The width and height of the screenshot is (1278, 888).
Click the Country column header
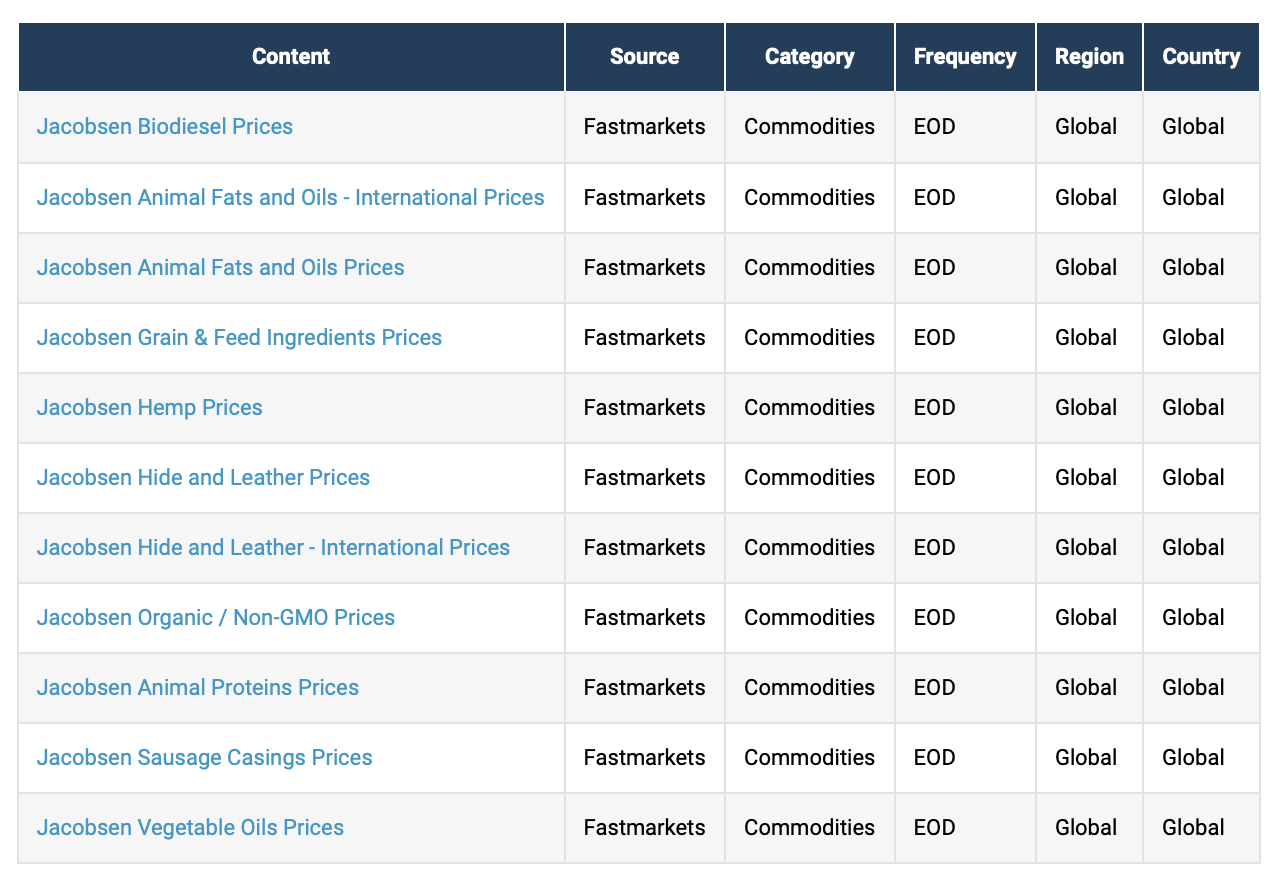coord(1201,57)
